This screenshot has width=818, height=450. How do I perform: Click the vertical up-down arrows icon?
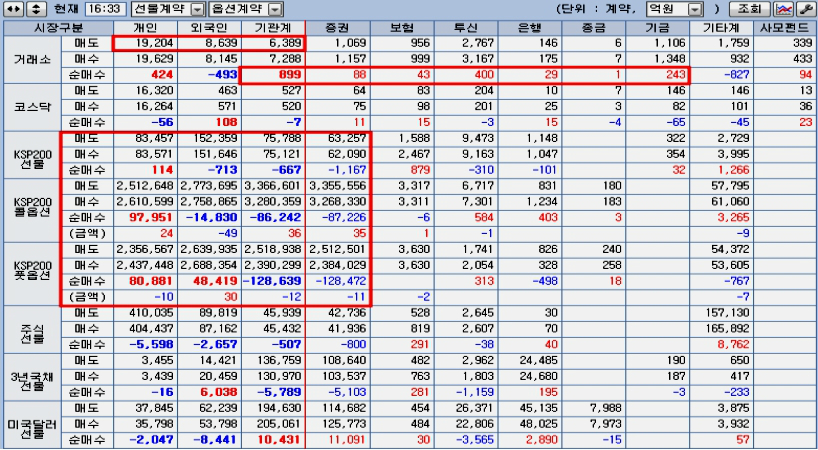35,9
